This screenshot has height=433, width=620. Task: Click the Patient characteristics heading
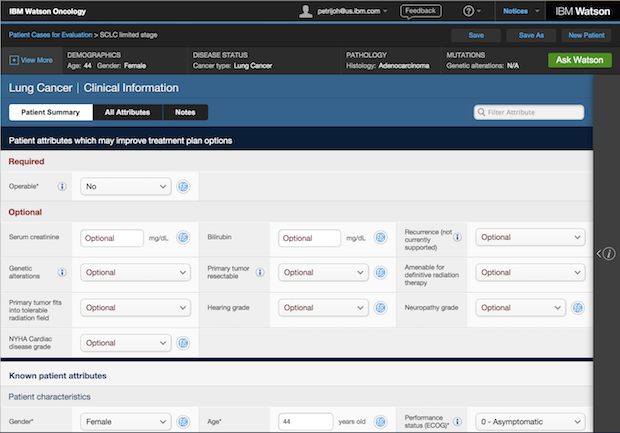click(x=49, y=397)
